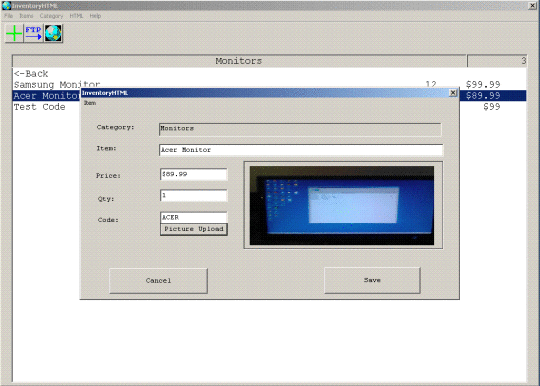Select the Samsung Monitor row

point(270,84)
